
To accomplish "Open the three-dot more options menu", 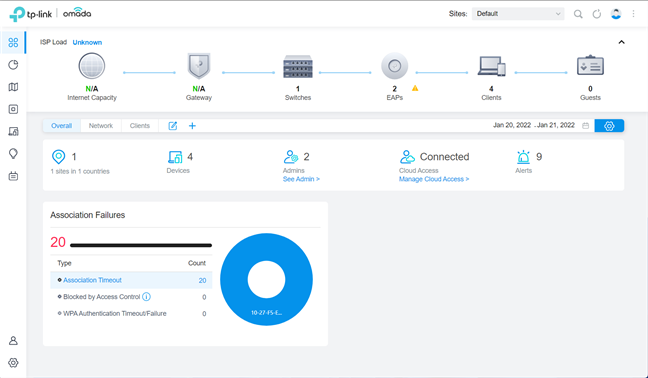I will click(634, 14).
